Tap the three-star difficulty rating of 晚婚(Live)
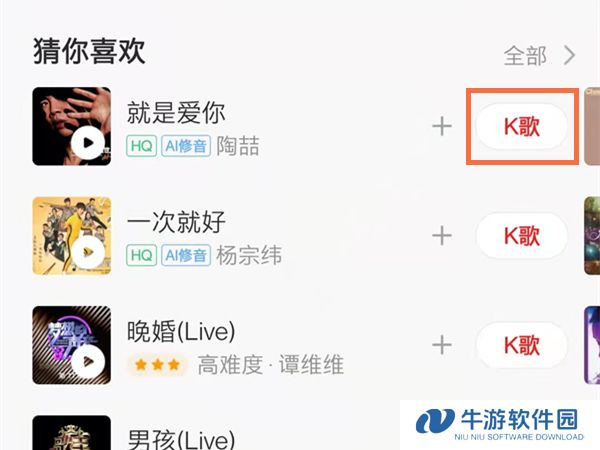The width and height of the screenshot is (600, 450). [158, 365]
